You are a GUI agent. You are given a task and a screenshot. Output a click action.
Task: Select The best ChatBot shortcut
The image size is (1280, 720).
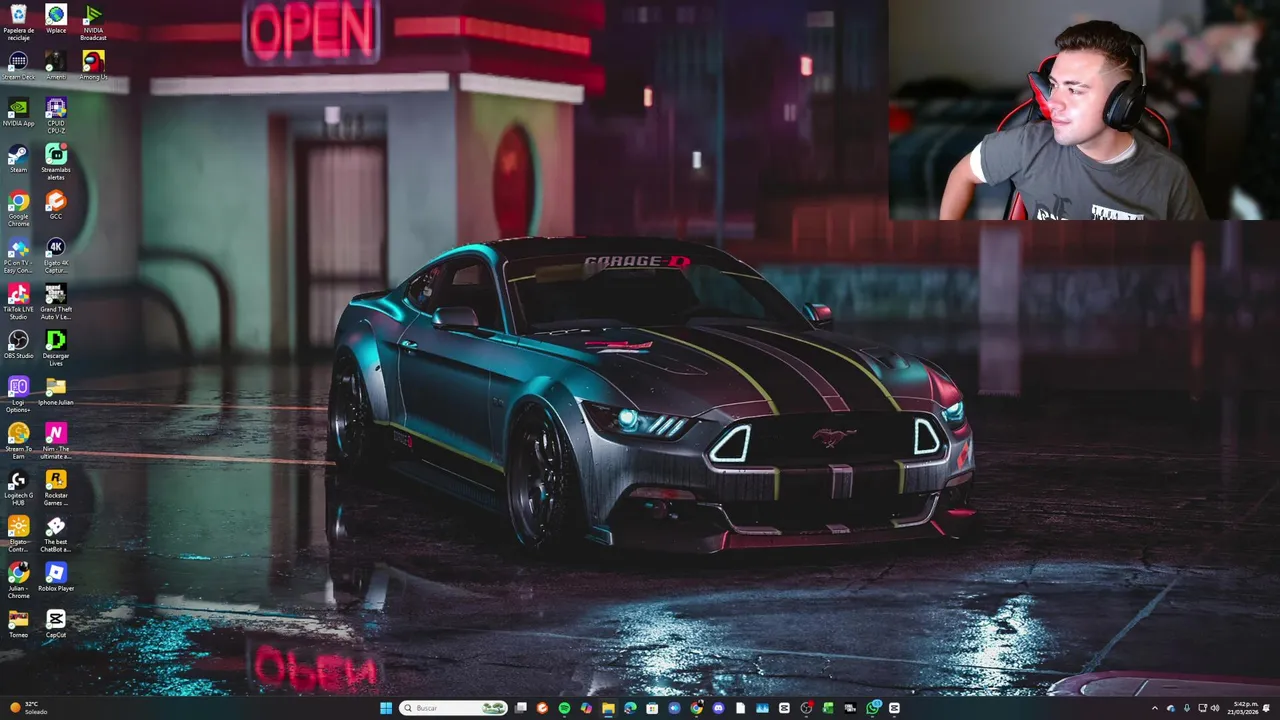[56, 533]
